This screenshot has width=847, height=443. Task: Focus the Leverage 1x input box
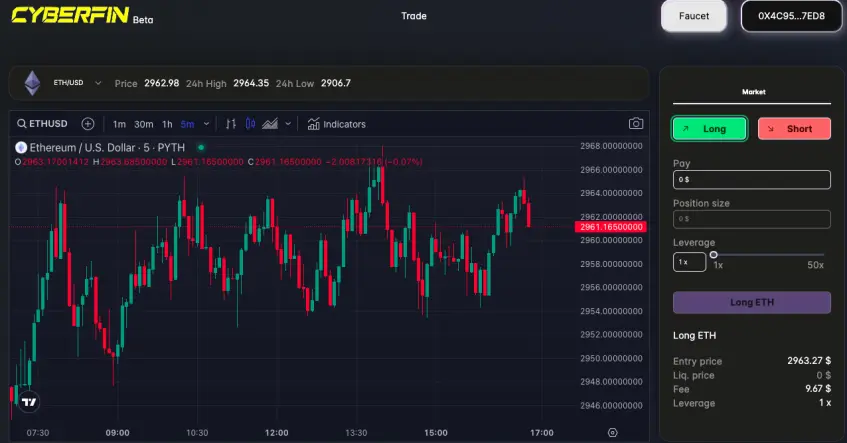689,262
